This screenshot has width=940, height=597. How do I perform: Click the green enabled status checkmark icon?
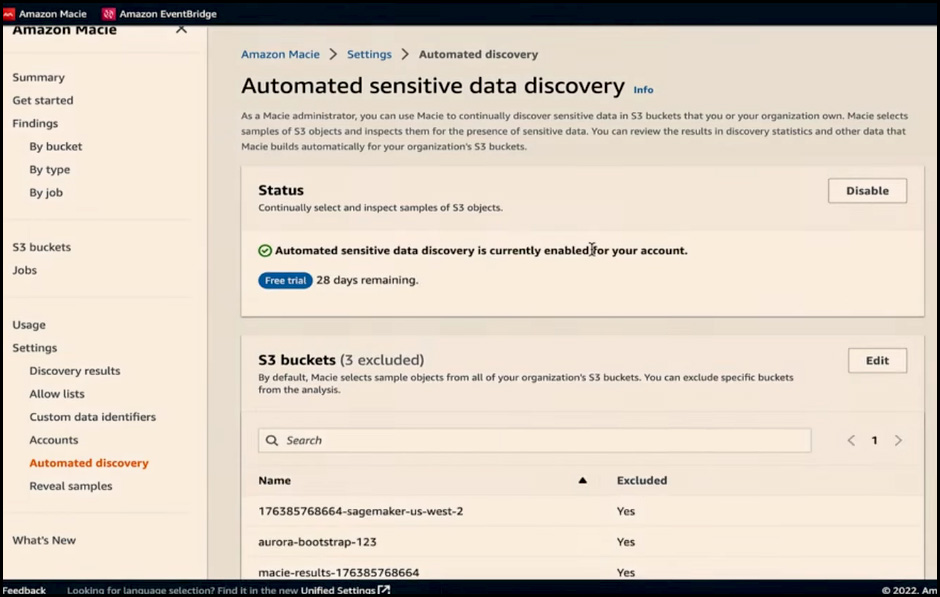[265, 251]
